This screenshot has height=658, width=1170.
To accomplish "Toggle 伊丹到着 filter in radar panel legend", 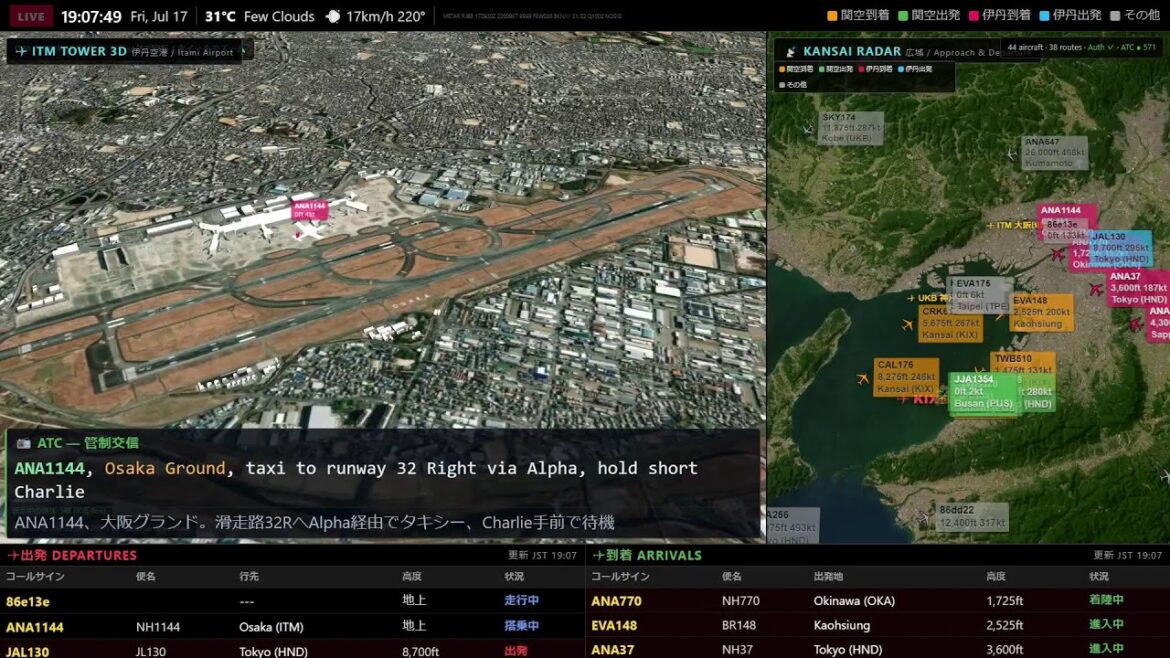I will tap(875, 69).
